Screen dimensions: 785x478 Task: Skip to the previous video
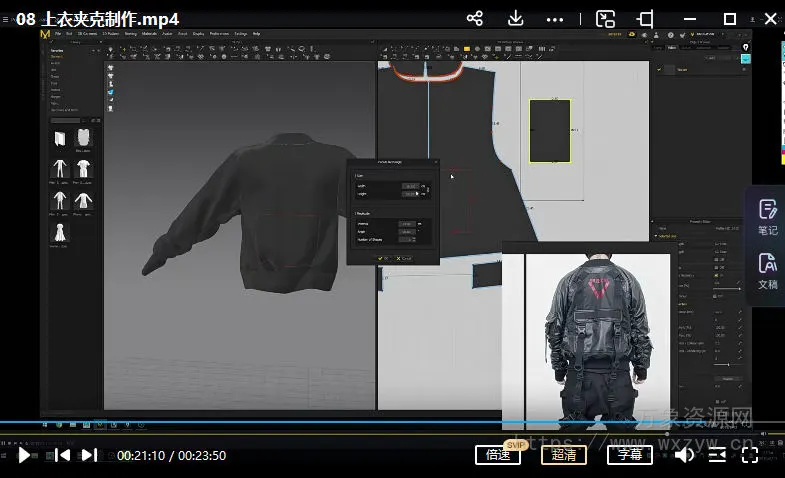[62, 455]
